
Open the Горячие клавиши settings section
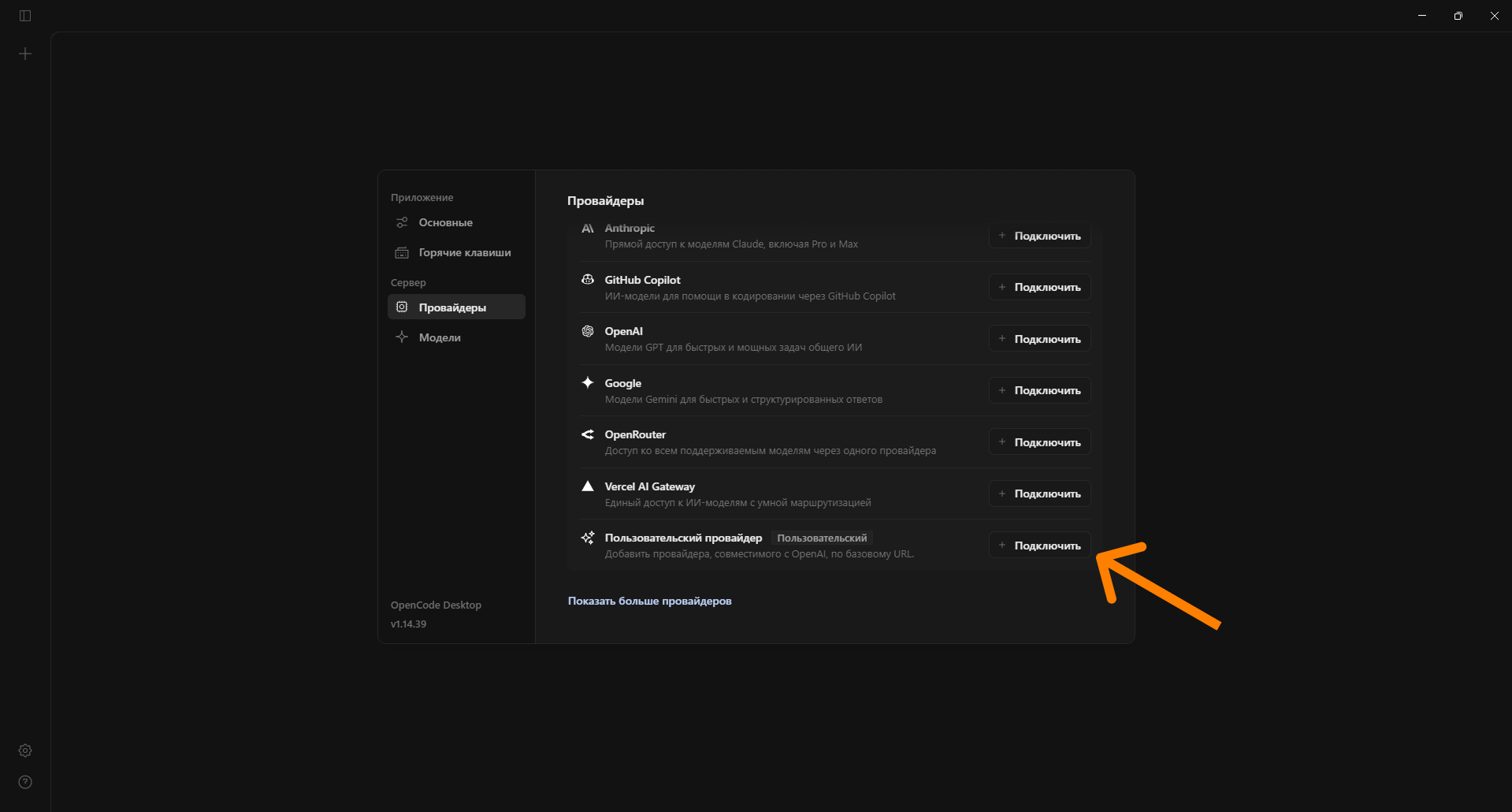pyautogui.click(x=456, y=252)
